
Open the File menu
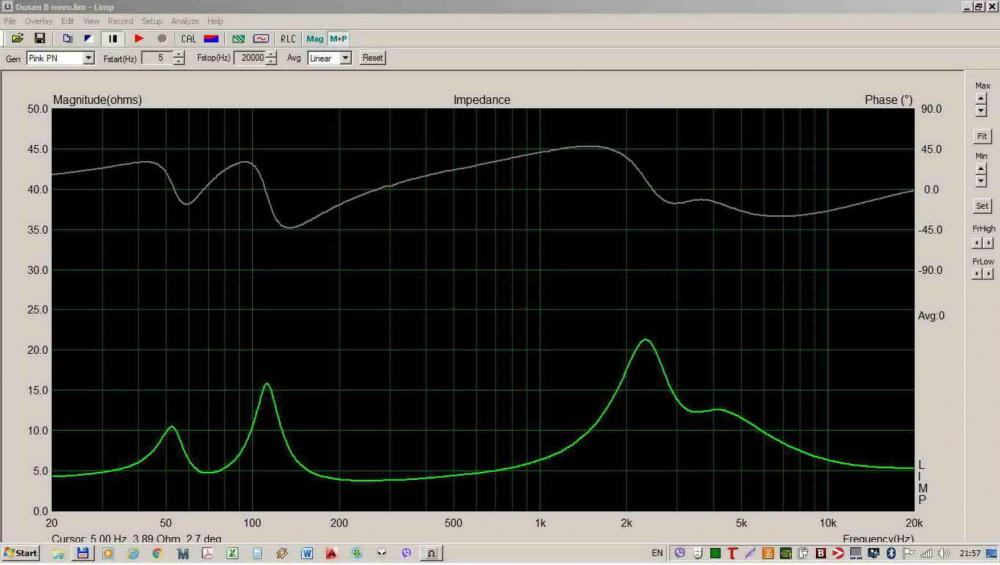[10, 21]
